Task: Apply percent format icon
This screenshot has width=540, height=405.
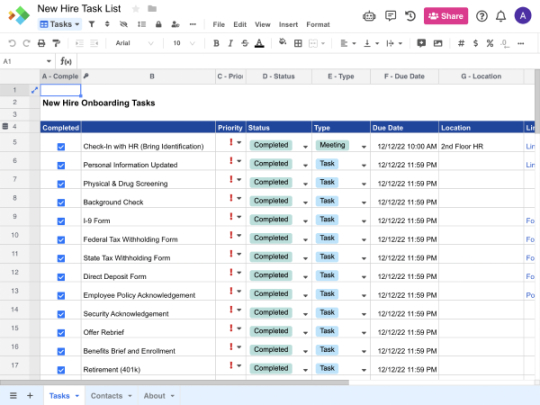Action: [x=490, y=43]
